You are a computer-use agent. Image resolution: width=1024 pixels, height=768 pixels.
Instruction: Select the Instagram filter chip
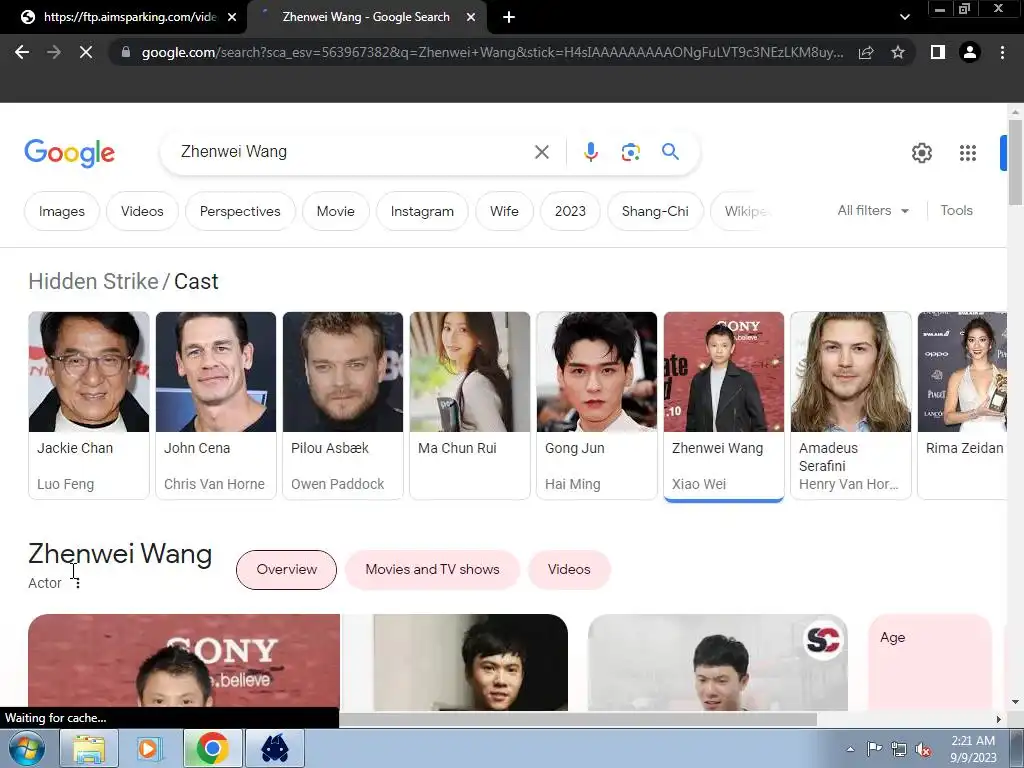tap(422, 211)
